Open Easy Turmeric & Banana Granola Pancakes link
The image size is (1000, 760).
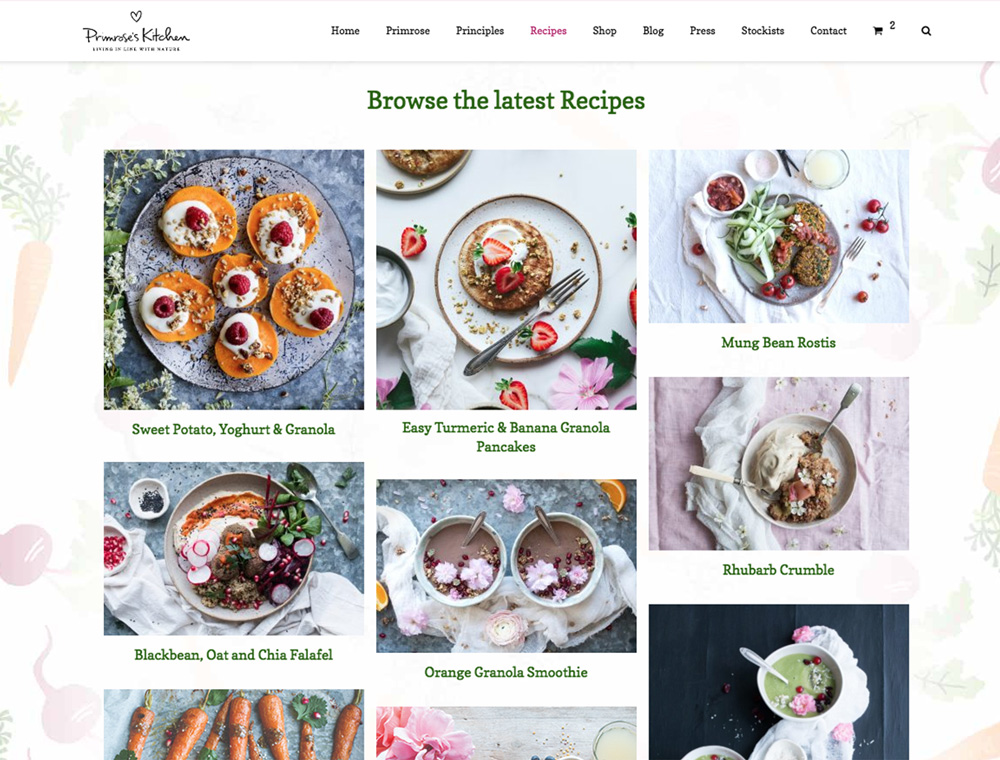506,437
